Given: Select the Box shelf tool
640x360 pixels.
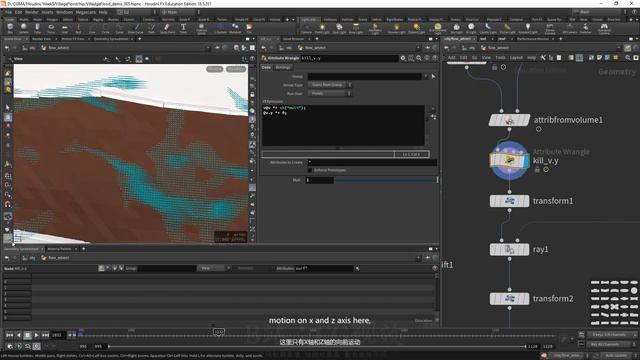Looking at the screenshot, I should 10,28.
